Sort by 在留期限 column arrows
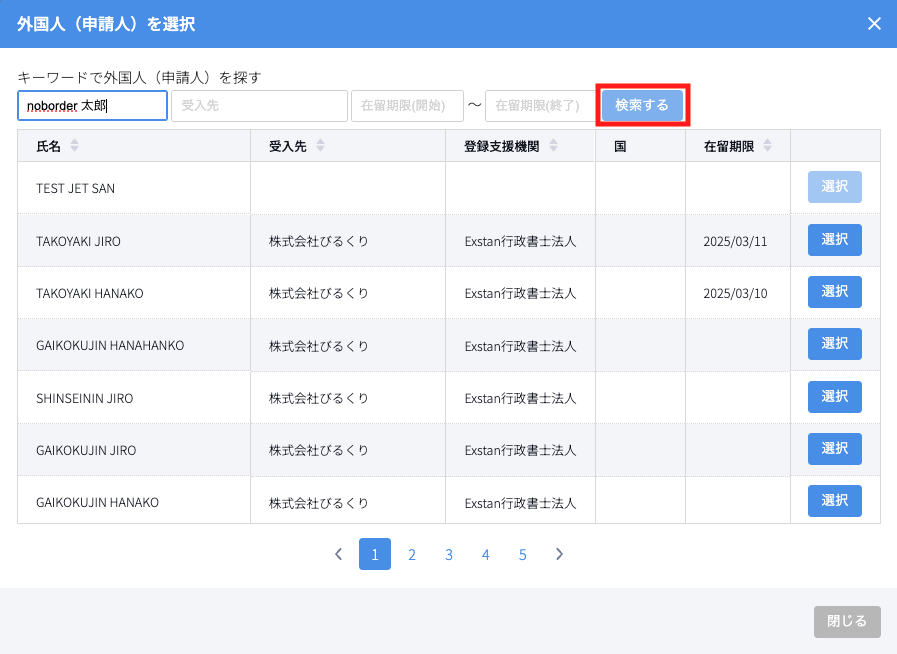This screenshot has height=654, width=897. [767, 146]
